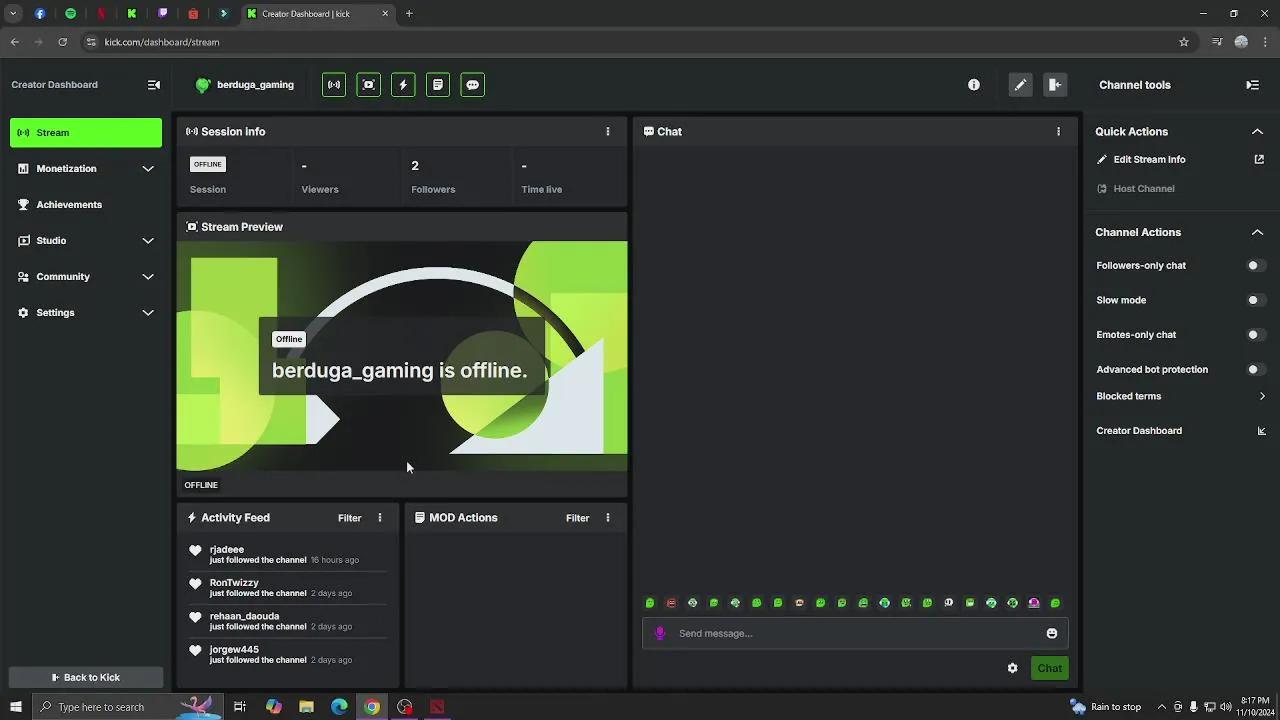The width and height of the screenshot is (1280, 720).
Task: Toggle Activity Feed lightning icon in top toolbar
Action: point(403,85)
